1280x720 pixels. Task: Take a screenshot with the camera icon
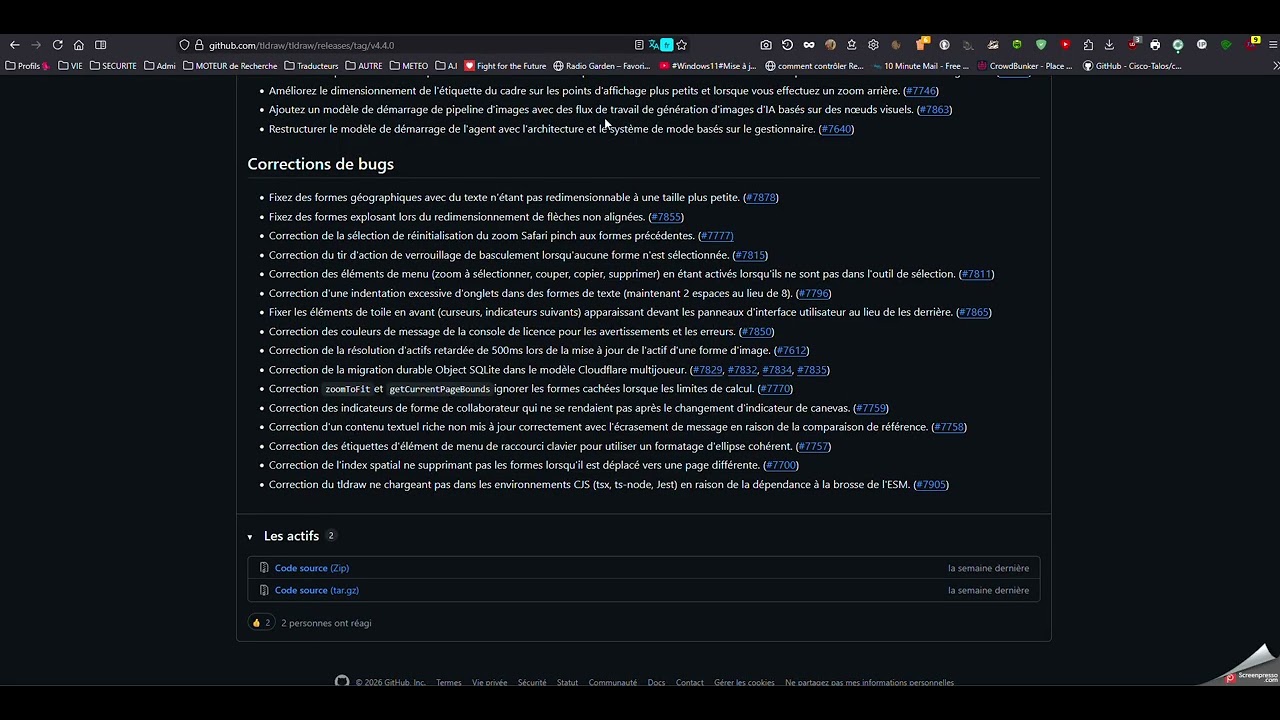pos(766,45)
